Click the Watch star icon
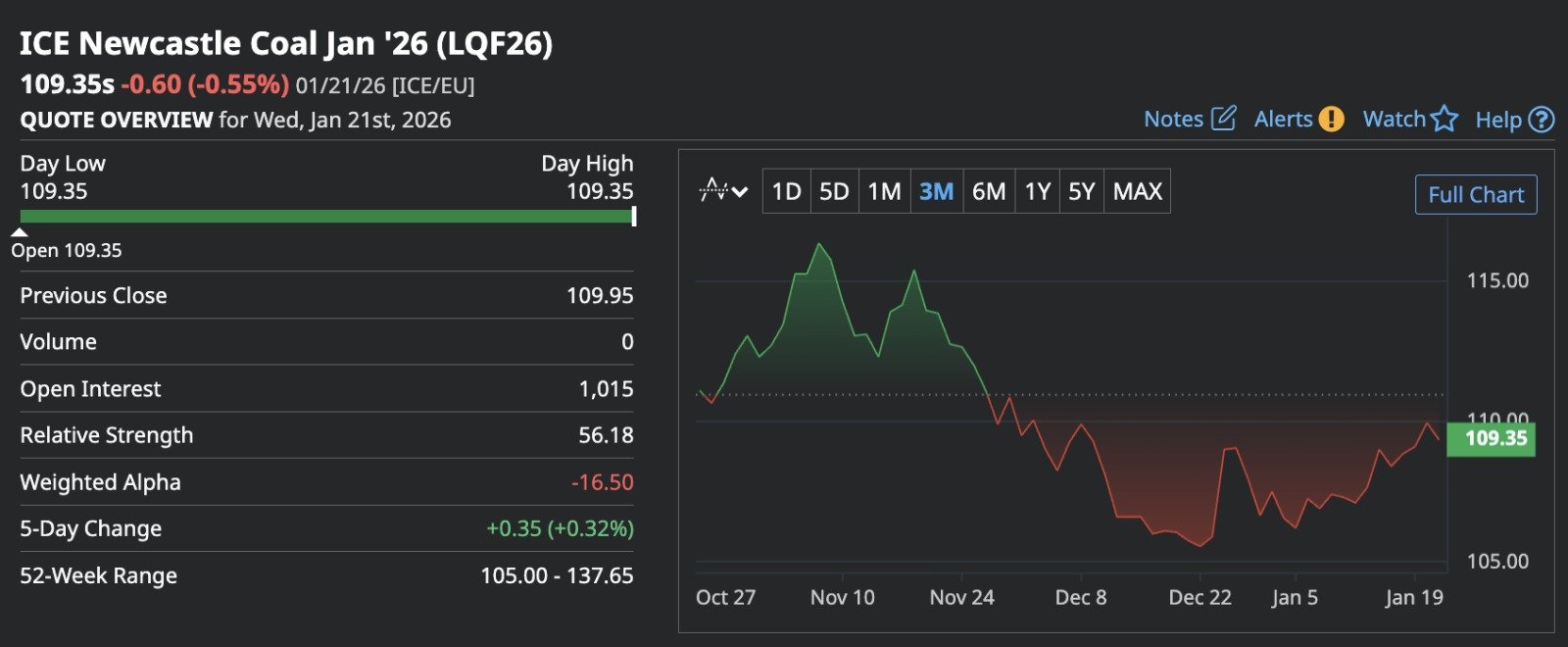This screenshot has height=647, width=1568. click(x=1444, y=119)
